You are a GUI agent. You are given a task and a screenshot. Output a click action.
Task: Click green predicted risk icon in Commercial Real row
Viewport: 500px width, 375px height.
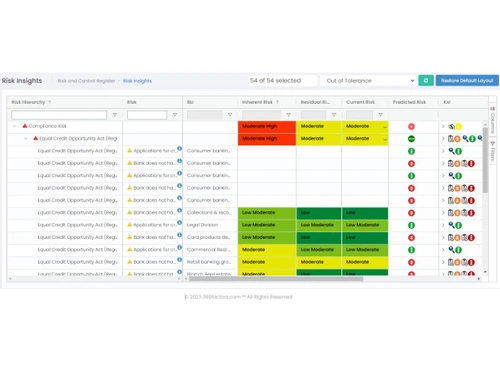[411, 250]
